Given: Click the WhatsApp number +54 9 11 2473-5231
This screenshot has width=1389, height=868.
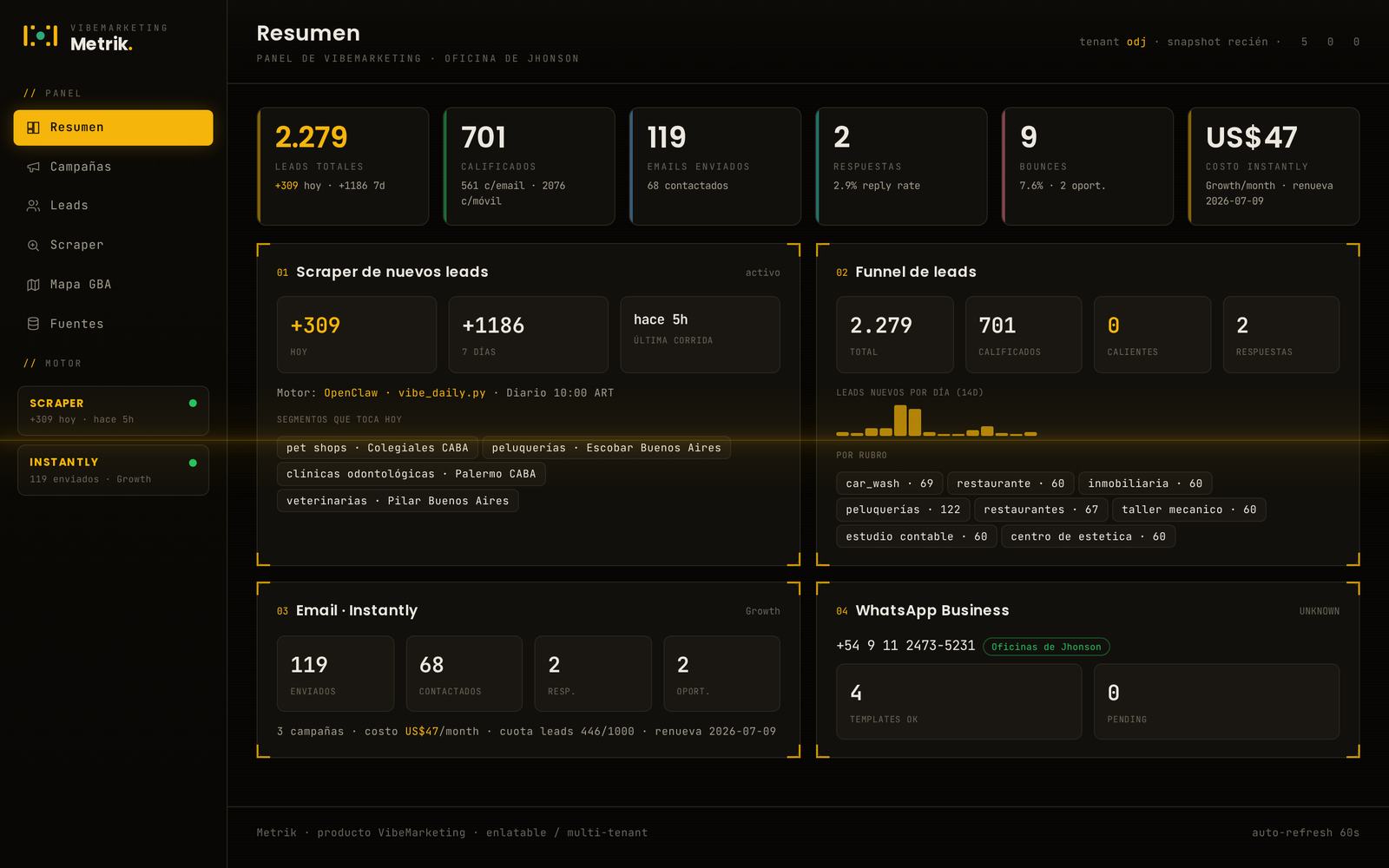Looking at the screenshot, I should point(905,646).
